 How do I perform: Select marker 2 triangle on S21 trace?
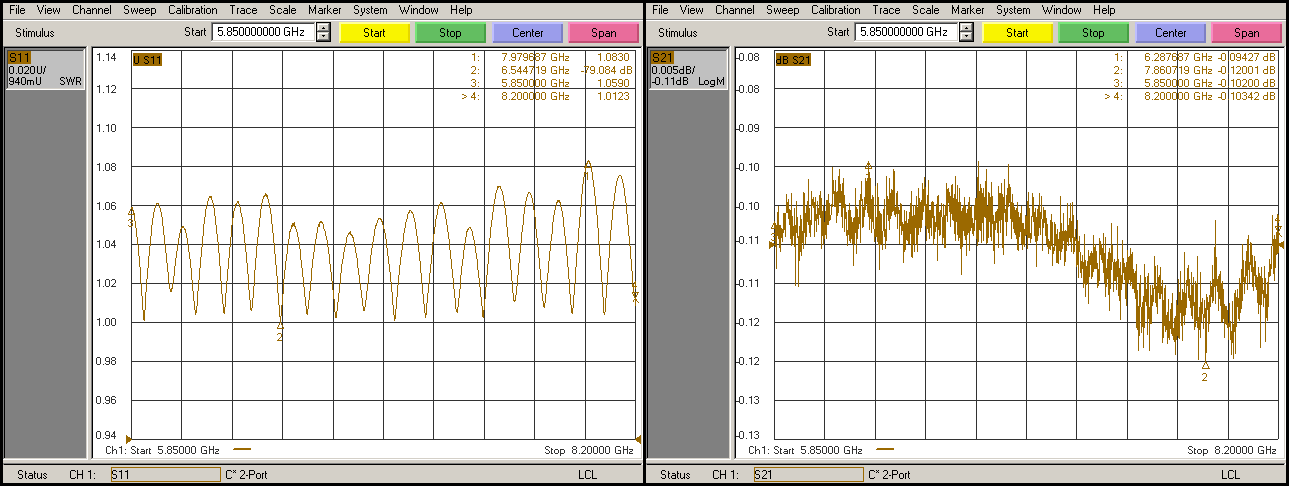pos(1205,366)
